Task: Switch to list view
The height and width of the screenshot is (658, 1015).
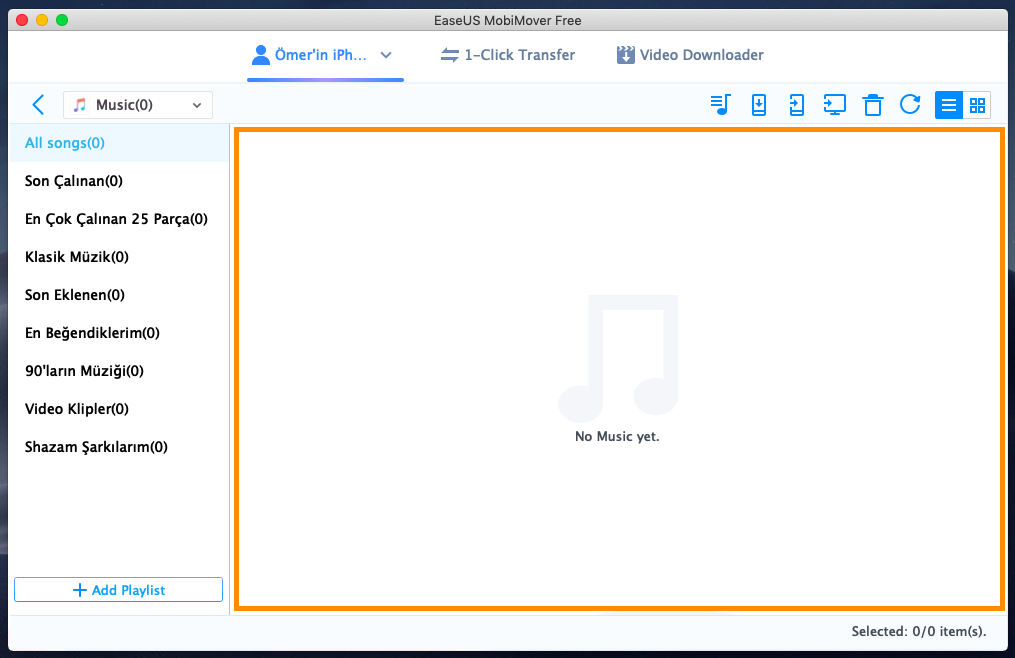Action: (949, 105)
